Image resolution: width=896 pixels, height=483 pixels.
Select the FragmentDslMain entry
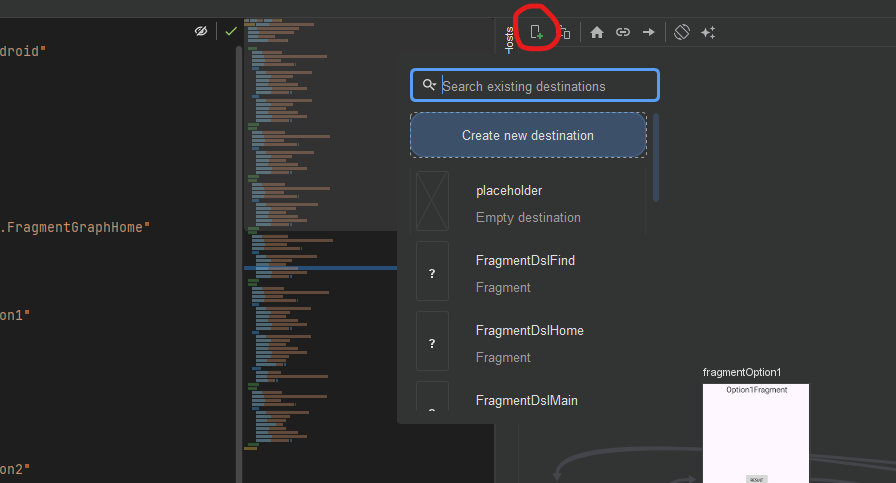coord(528,397)
